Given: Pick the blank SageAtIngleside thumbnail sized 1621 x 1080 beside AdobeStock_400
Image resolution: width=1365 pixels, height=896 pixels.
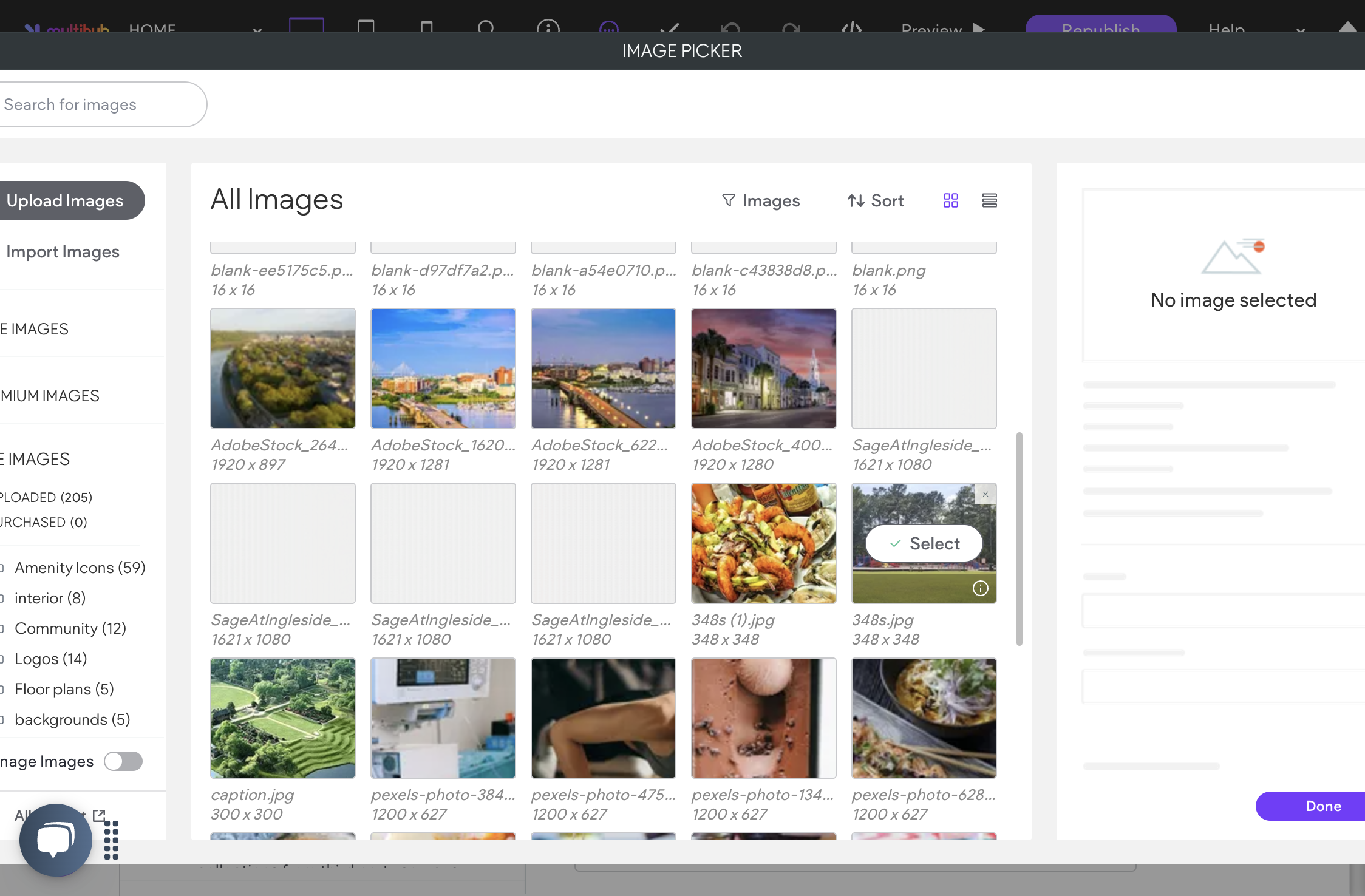Looking at the screenshot, I should tap(924, 368).
